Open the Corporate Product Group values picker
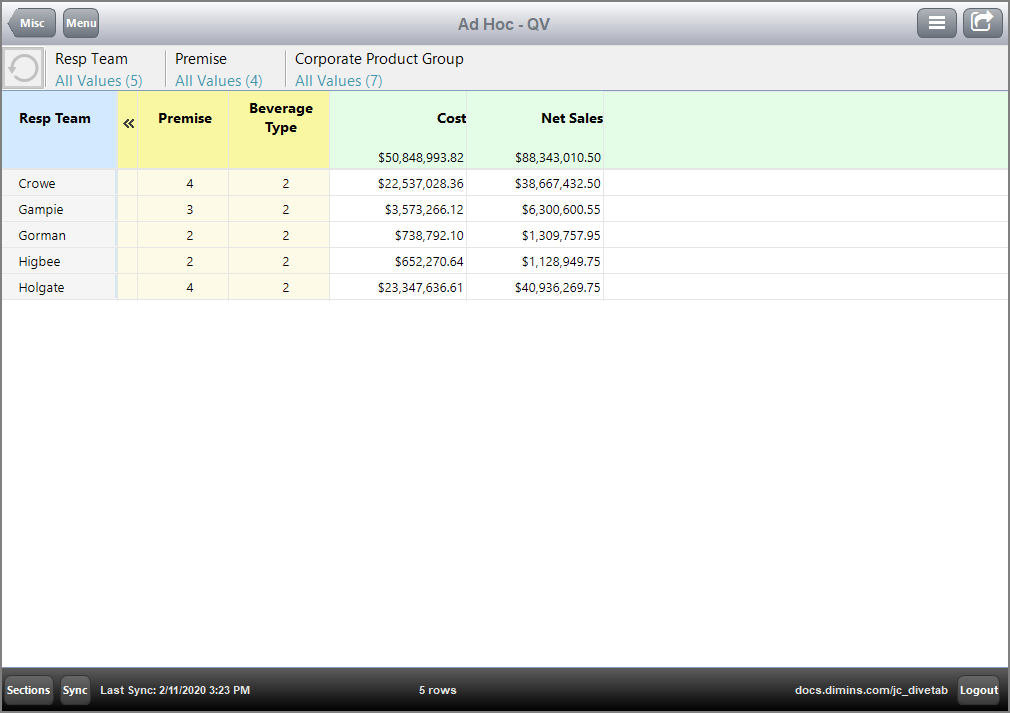 (x=338, y=81)
